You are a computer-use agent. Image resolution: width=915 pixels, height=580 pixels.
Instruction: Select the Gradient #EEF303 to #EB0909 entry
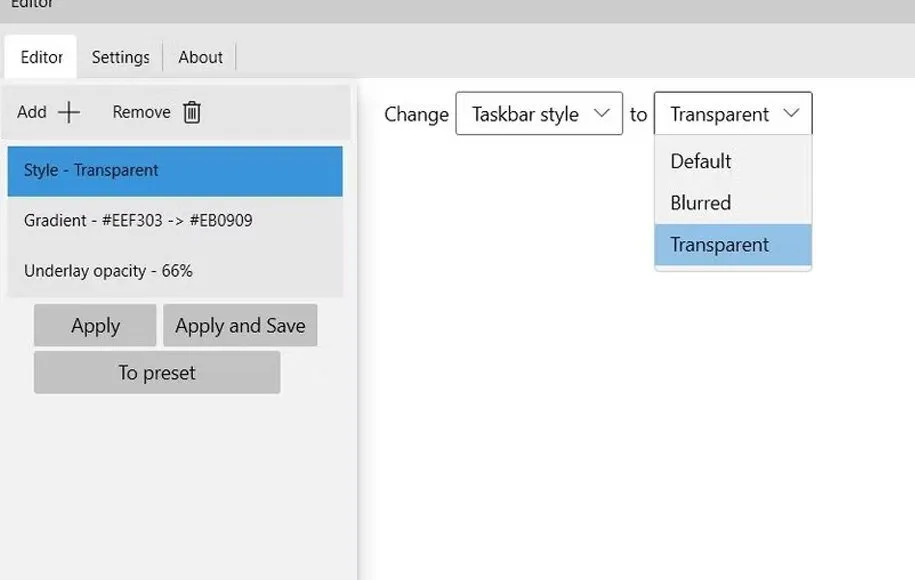click(x=175, y=220)
